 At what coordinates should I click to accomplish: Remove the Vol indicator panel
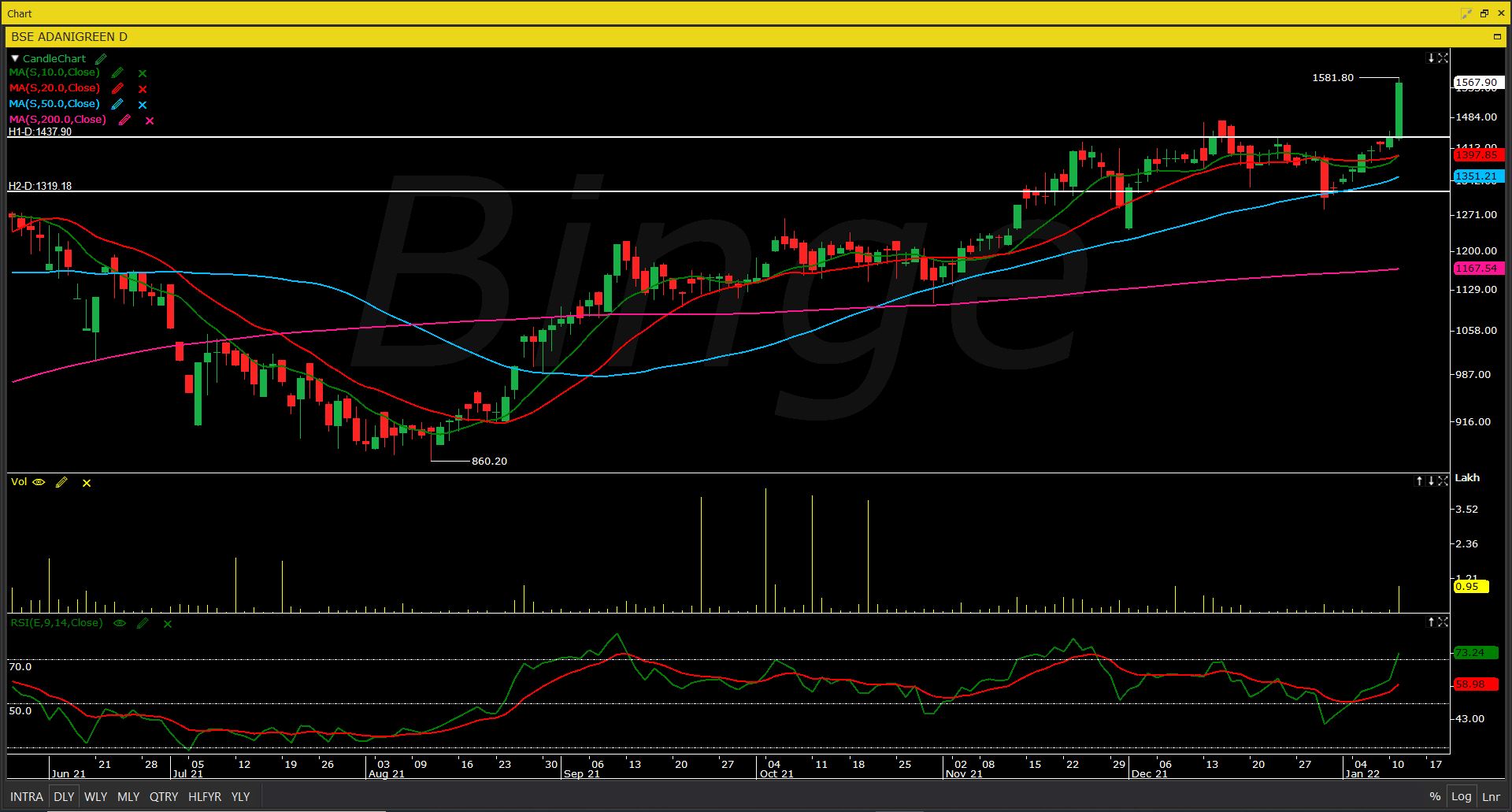[x=87, y=483]
